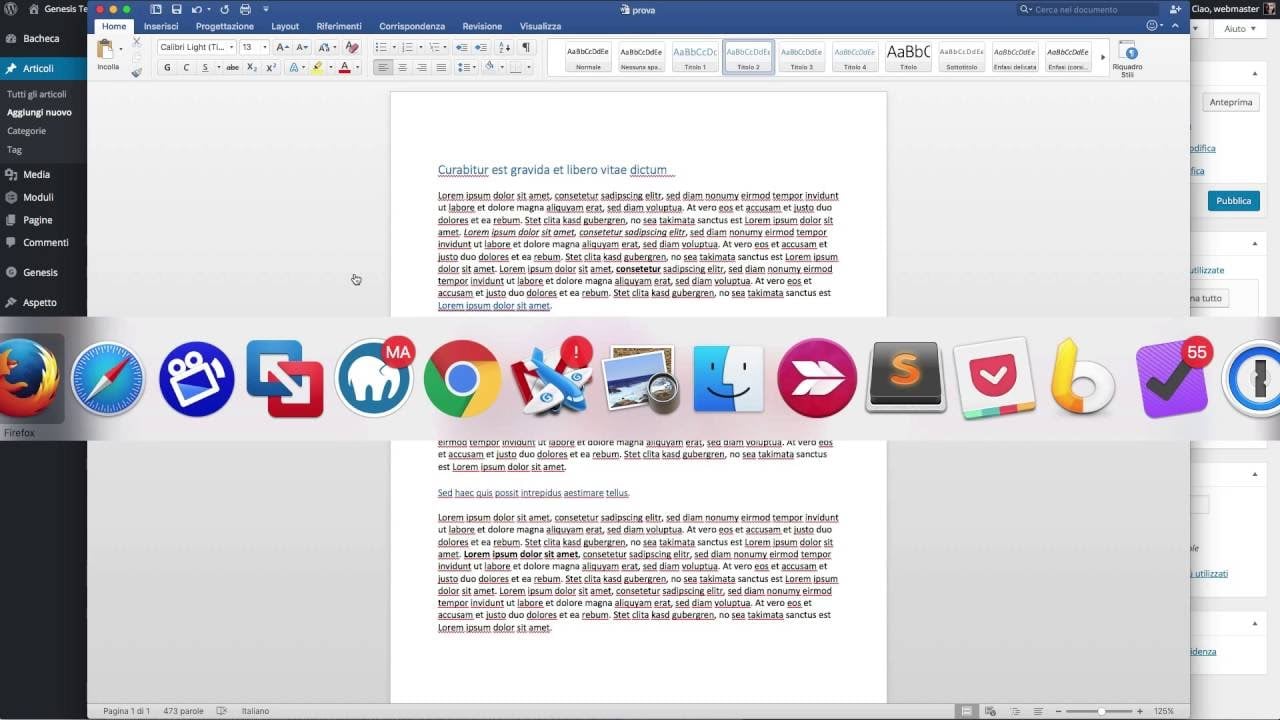Open the Riquadro Stili pane
This screenshot has width=1280, height=720.
[x=1127, y=55]
